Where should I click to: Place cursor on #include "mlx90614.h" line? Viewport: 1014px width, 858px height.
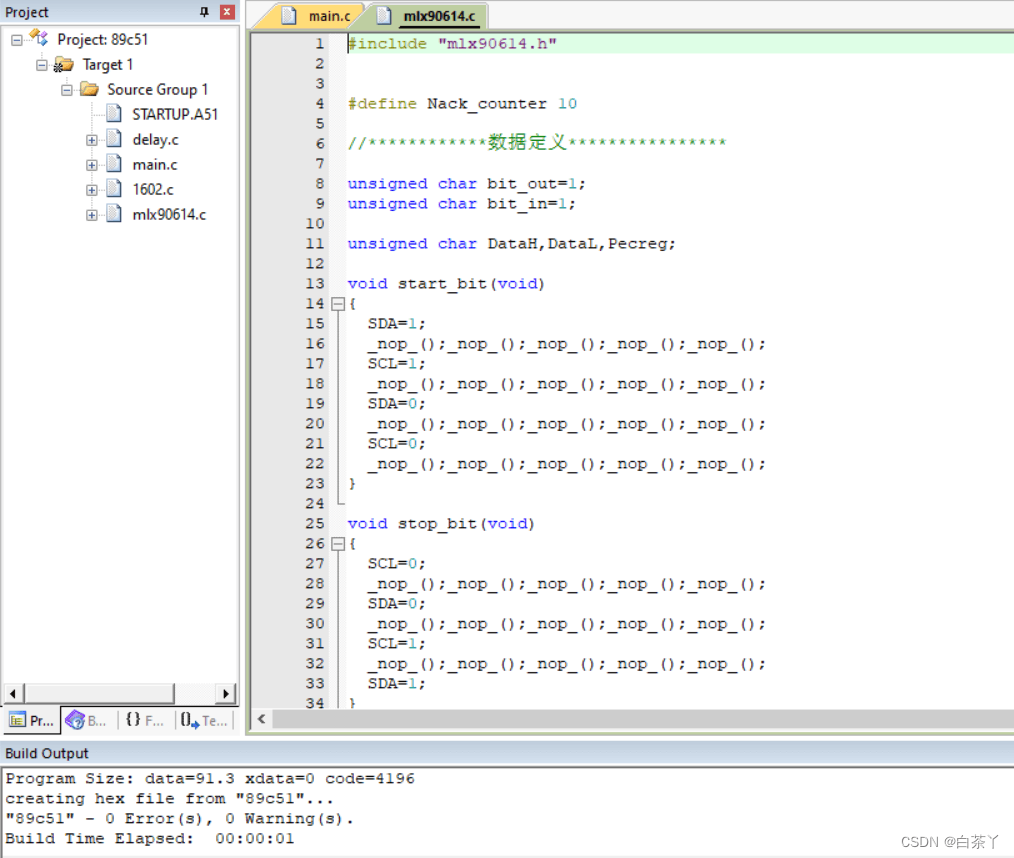pyautogui.click(x=452, y=43)
